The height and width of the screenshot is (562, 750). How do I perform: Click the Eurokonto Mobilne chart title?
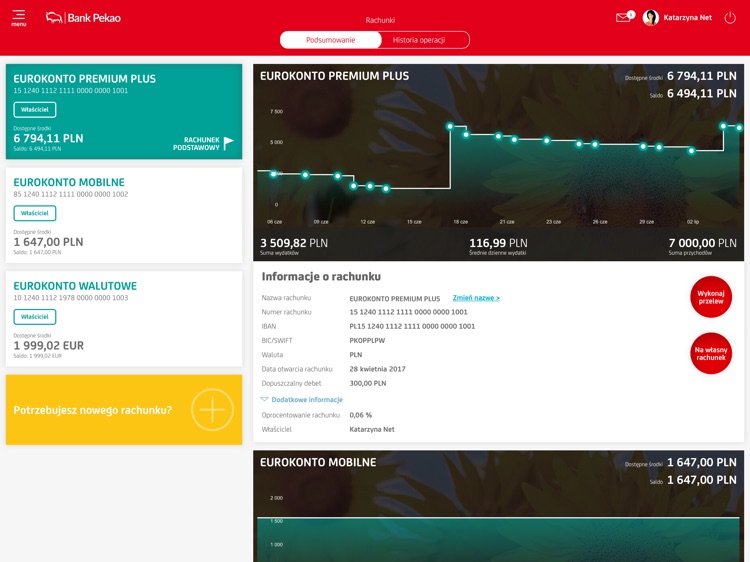pyautogui.click(x=318, y=463)
